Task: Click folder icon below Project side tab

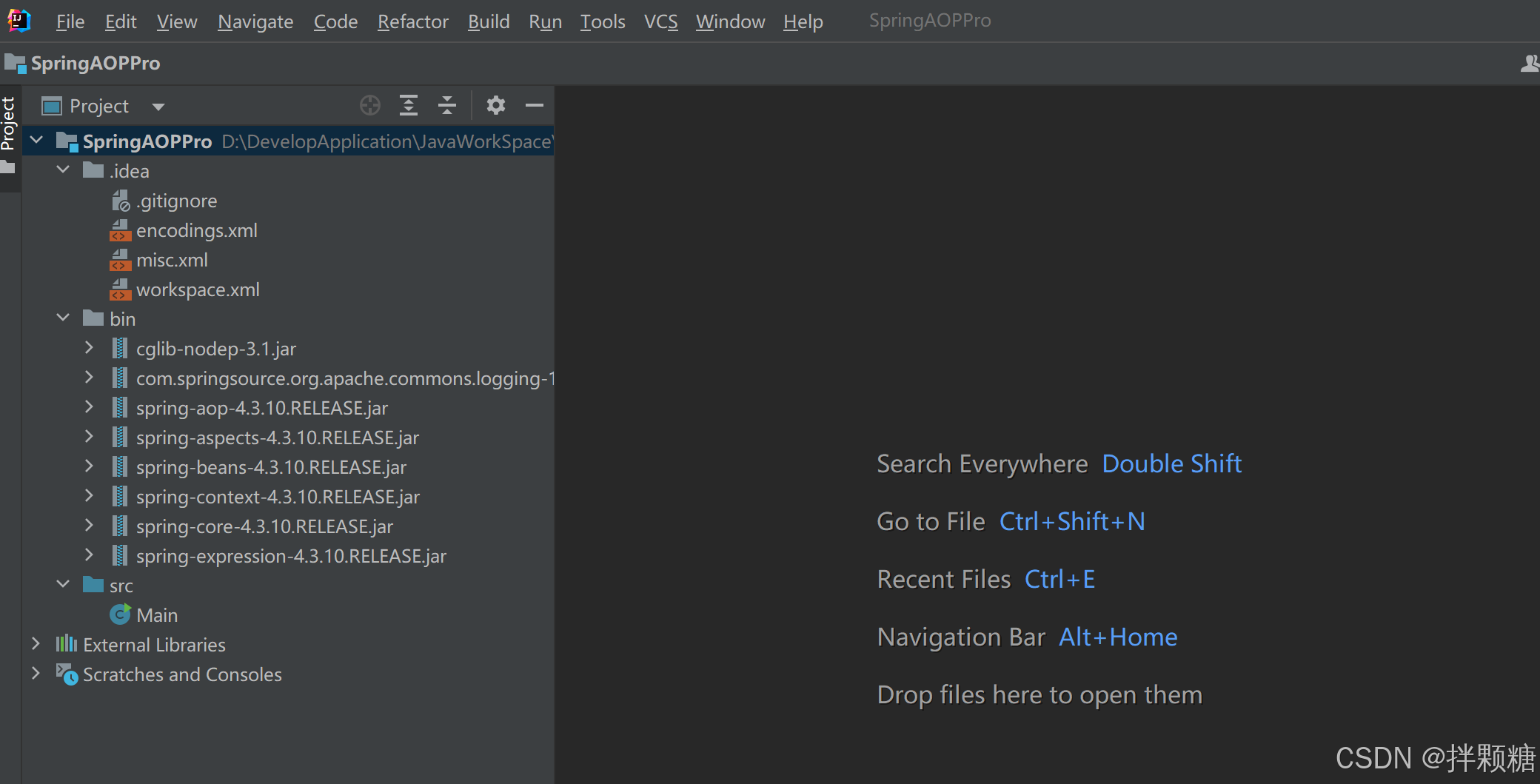Action: pyautogui.click(x=7, y=168)
